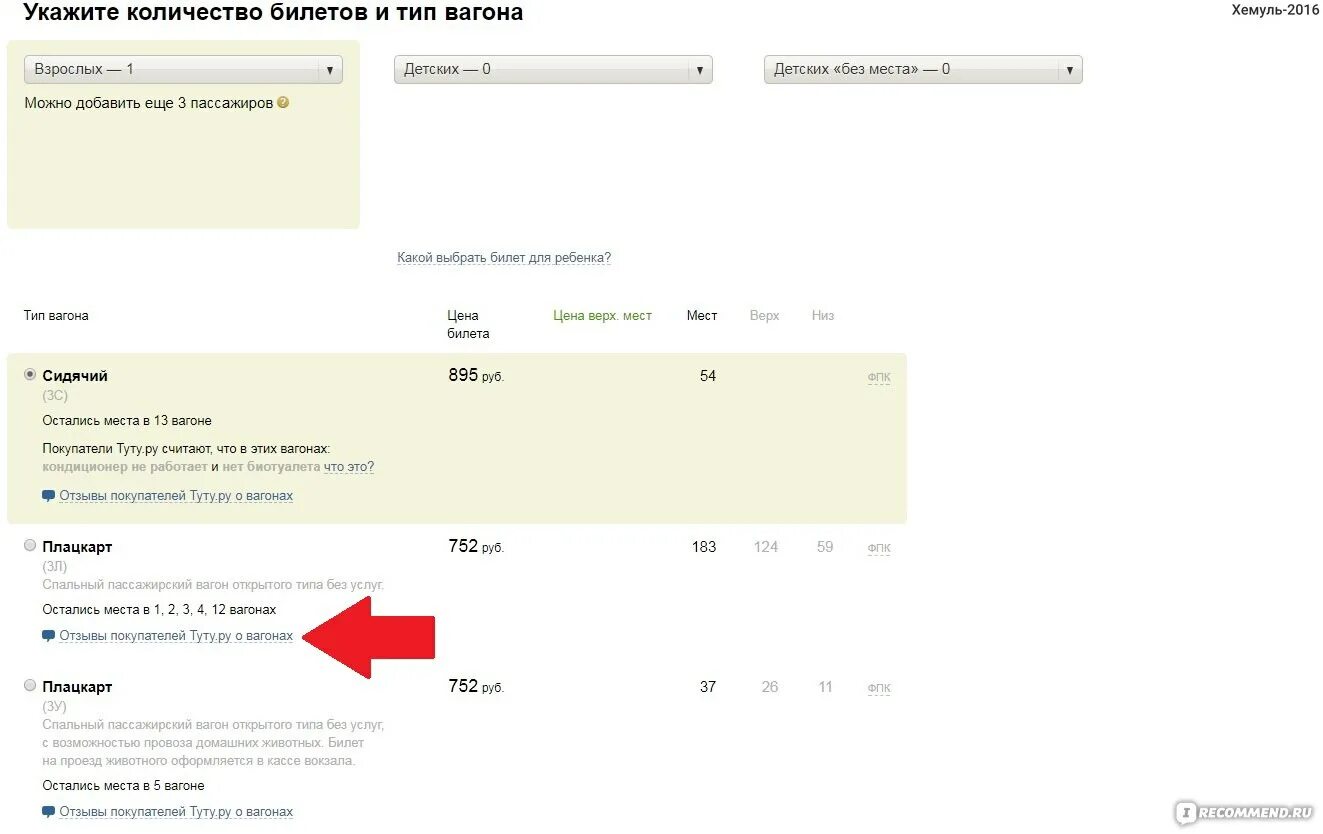The width and height of the screenshot is (1323, 834).
Task: Click the 183 seats value in Плацкарт row
Action: pyautogui.click(x=704, y=547)
